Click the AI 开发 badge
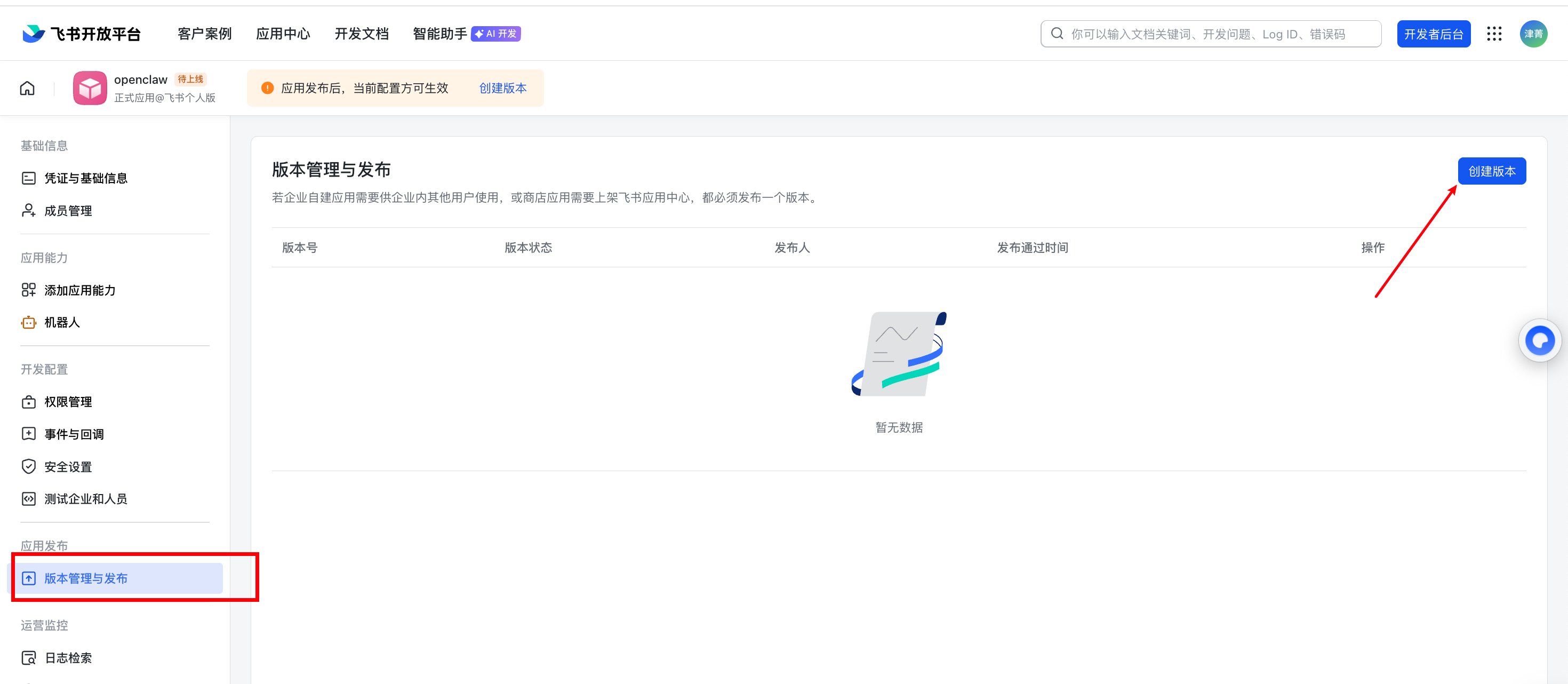This screenshot has height=684, width=1568. click(x=496, y=34)
